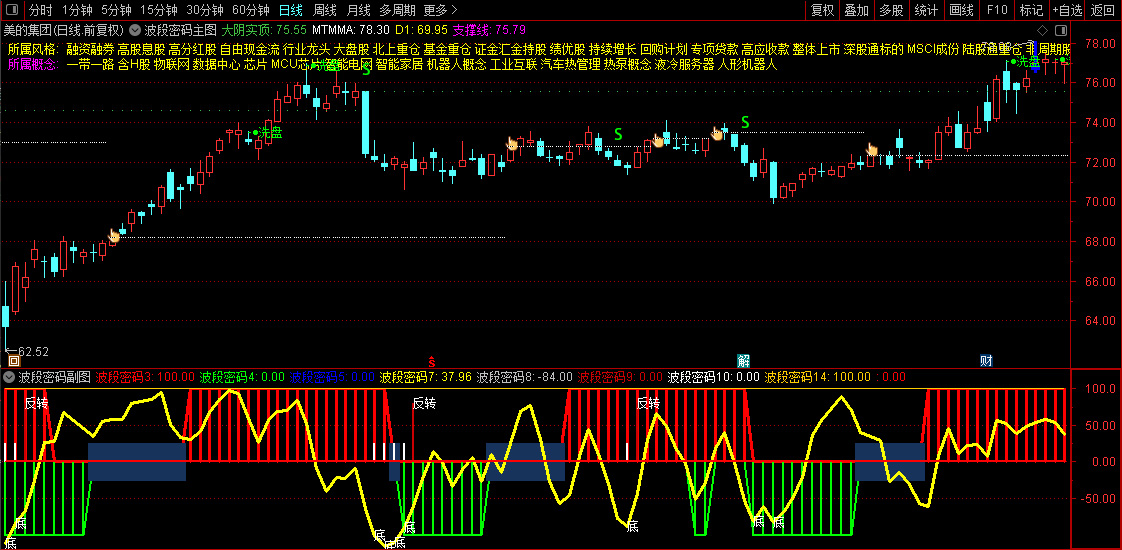This screenshot has width=1122, height=550.
Task: Click the 叠加 overlay button
Action: click(x=857, y=10)
